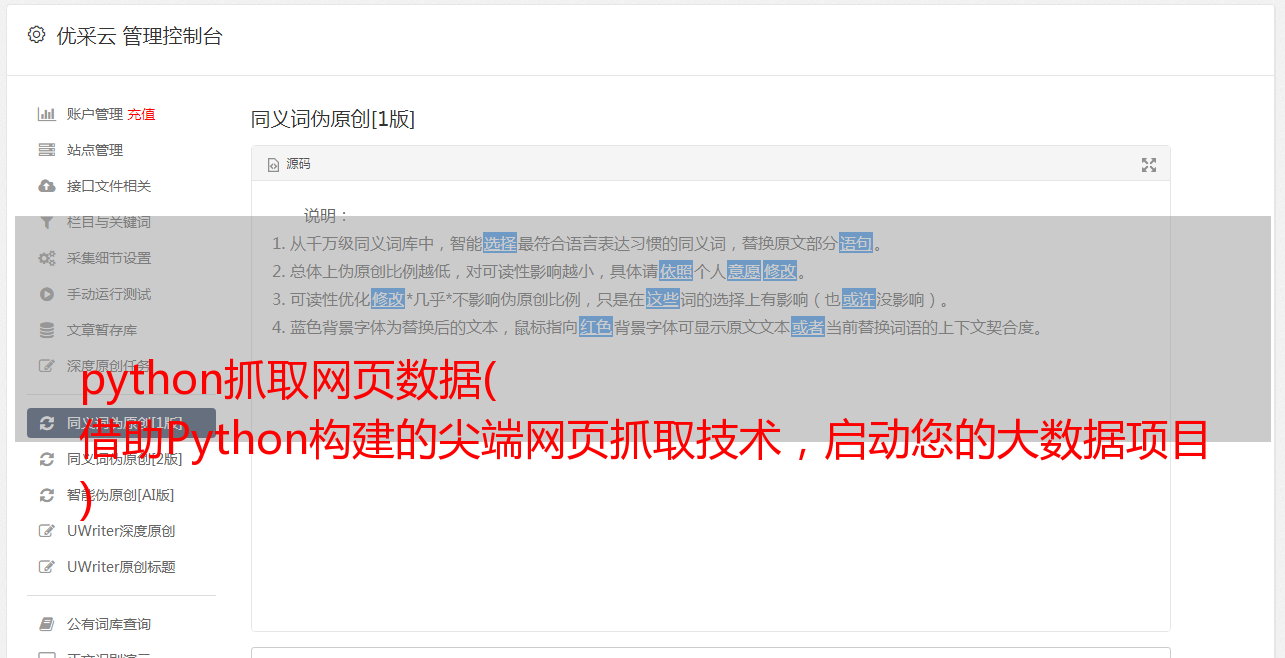
Task: Click the bar chart icon for 账户管理
Action: 46,114
